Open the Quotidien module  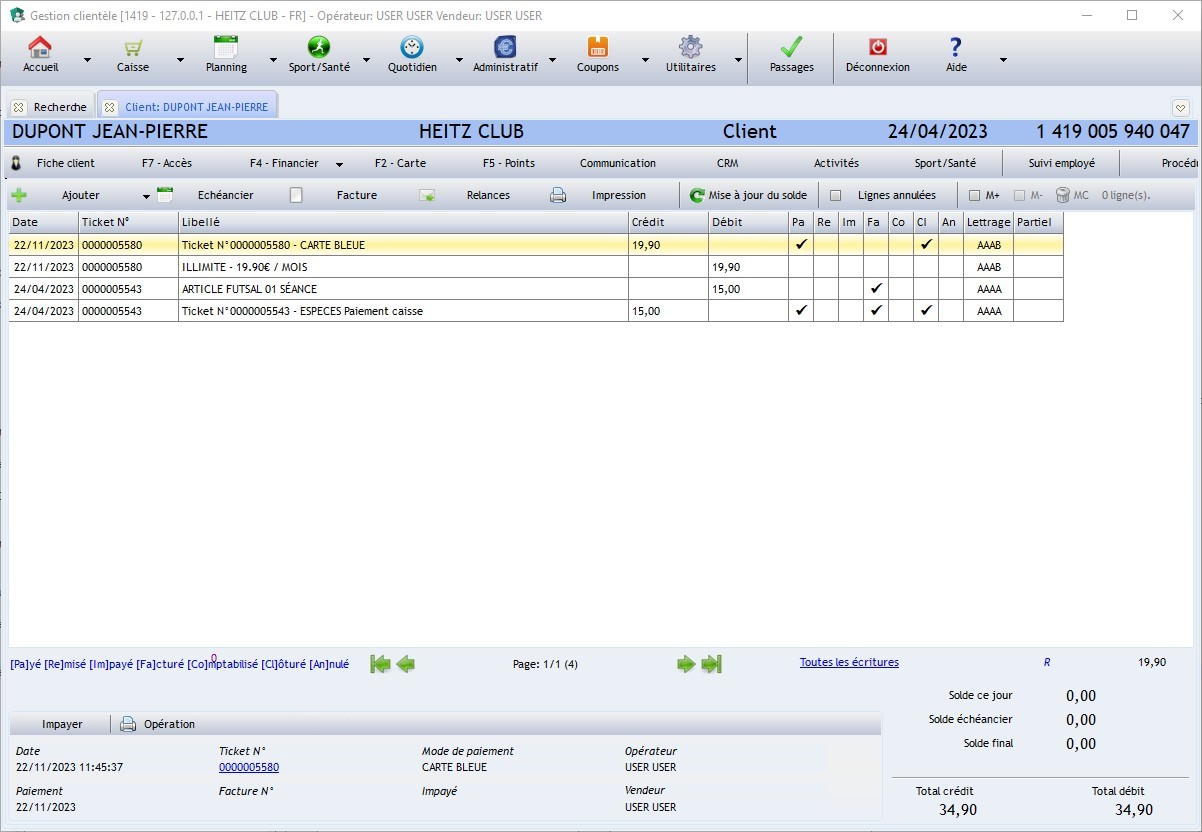click(x=412, y=55)
